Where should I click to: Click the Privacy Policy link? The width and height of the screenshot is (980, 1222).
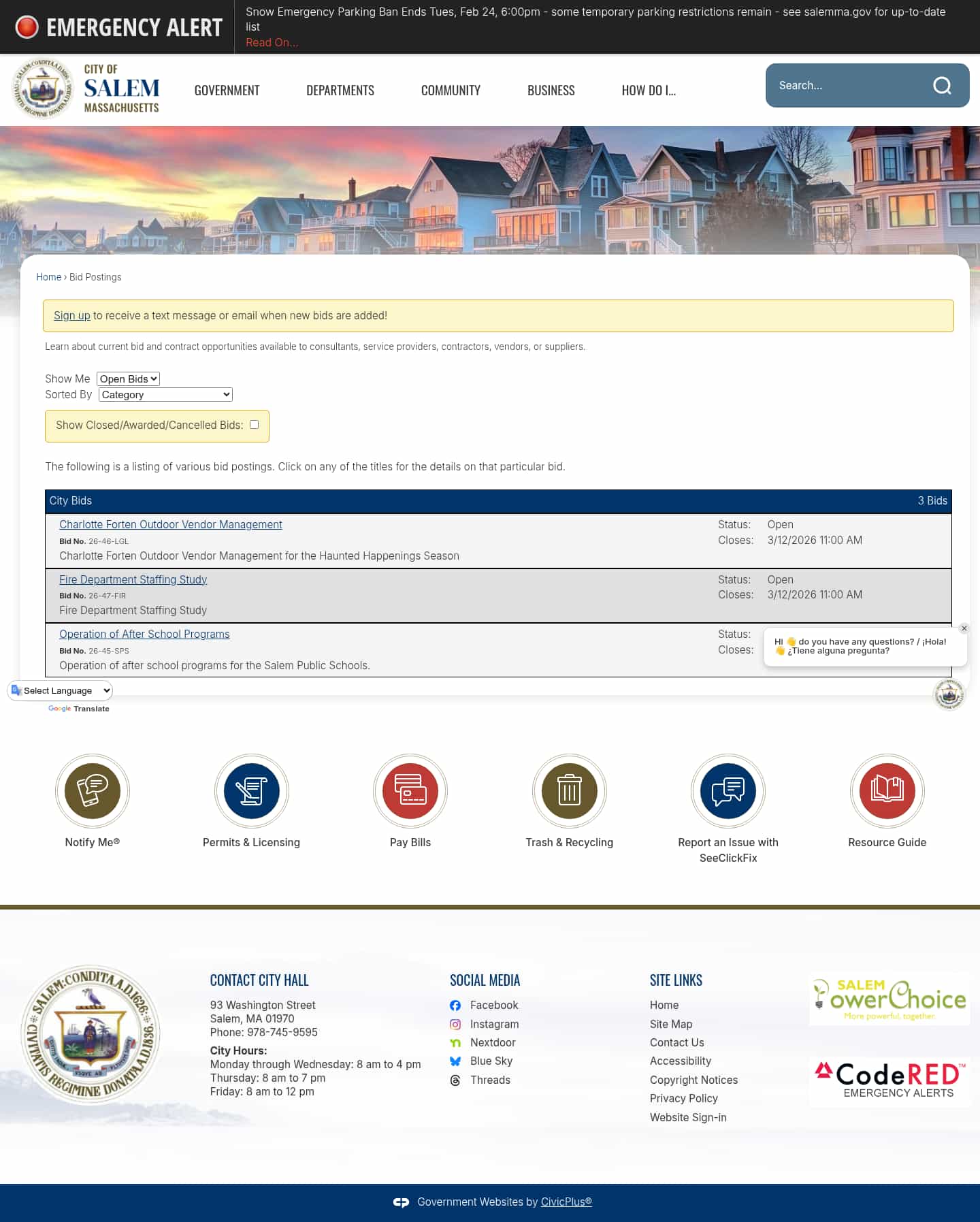(684, 1099)
